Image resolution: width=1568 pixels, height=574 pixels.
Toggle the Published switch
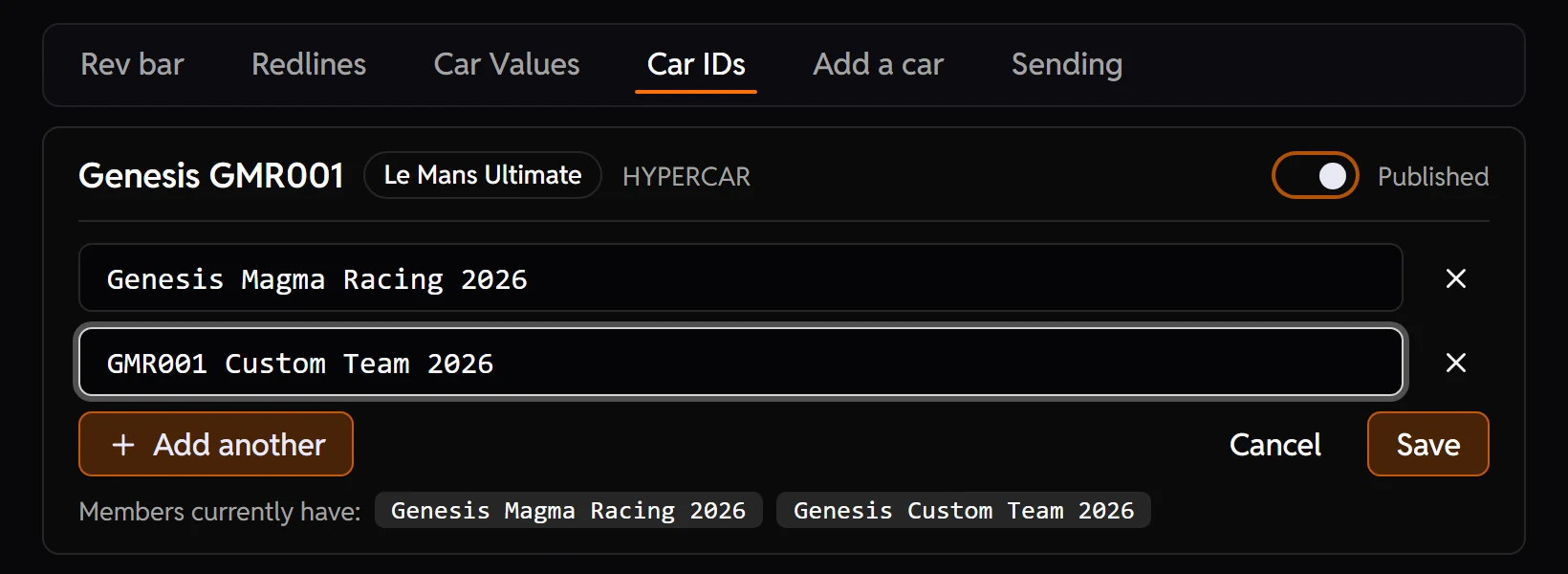[x=1315, y=176]
